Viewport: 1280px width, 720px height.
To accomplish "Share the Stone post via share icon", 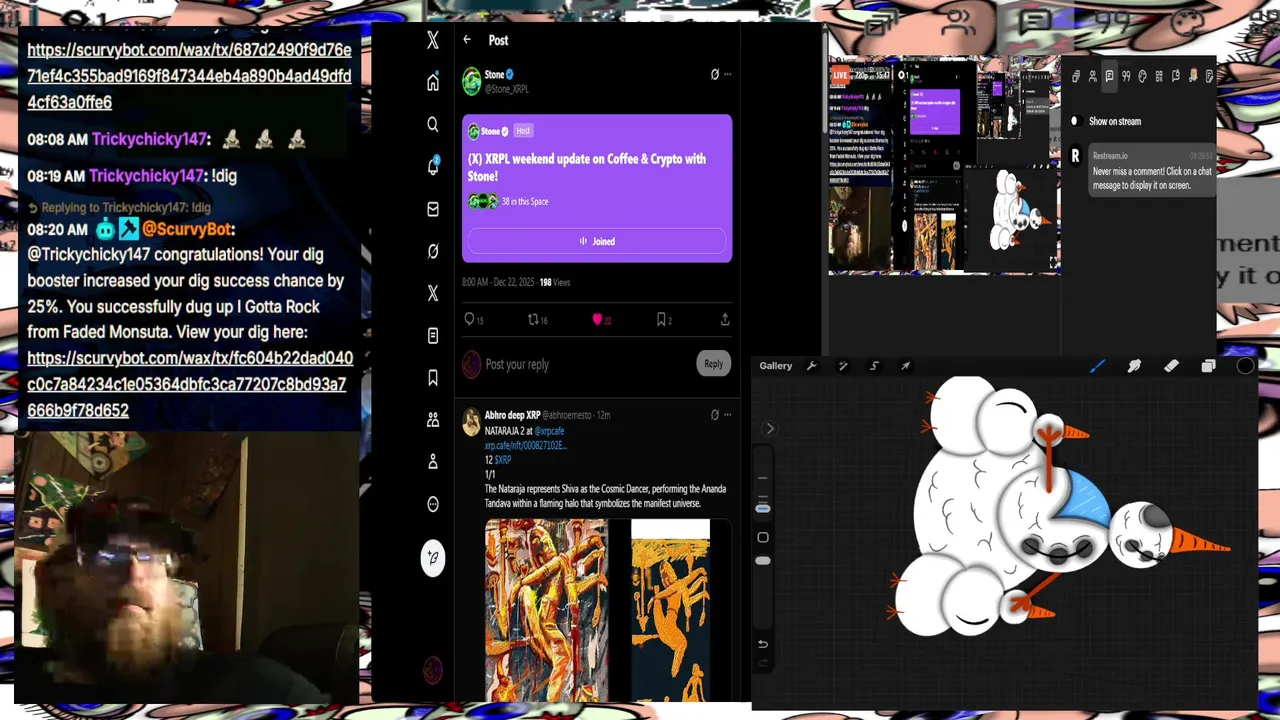I will click(725, 320).
